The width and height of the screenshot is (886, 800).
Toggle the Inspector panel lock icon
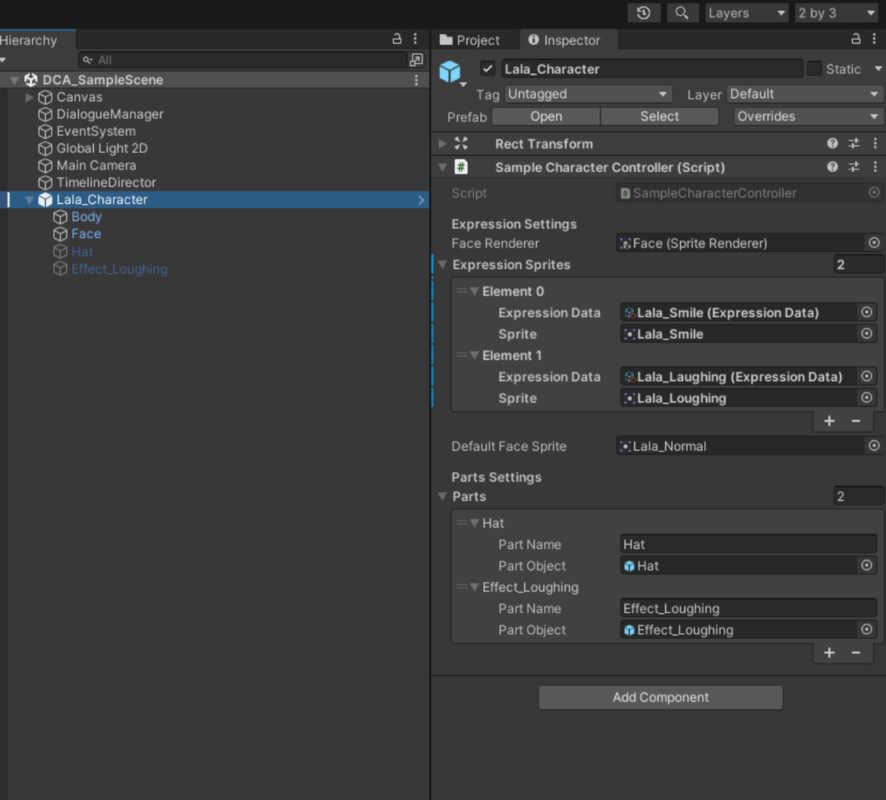(x=856, y=38)
